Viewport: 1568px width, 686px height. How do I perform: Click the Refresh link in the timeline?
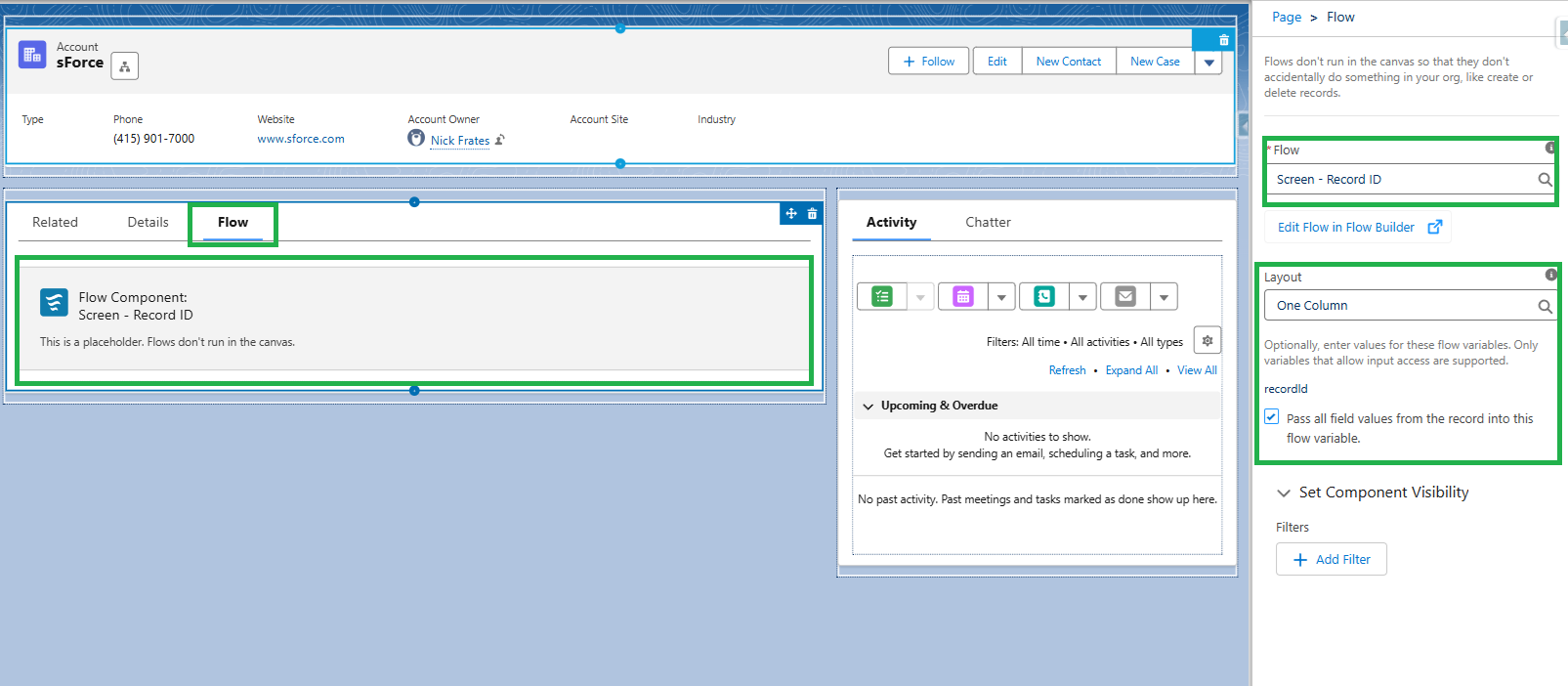(1067, 370)
